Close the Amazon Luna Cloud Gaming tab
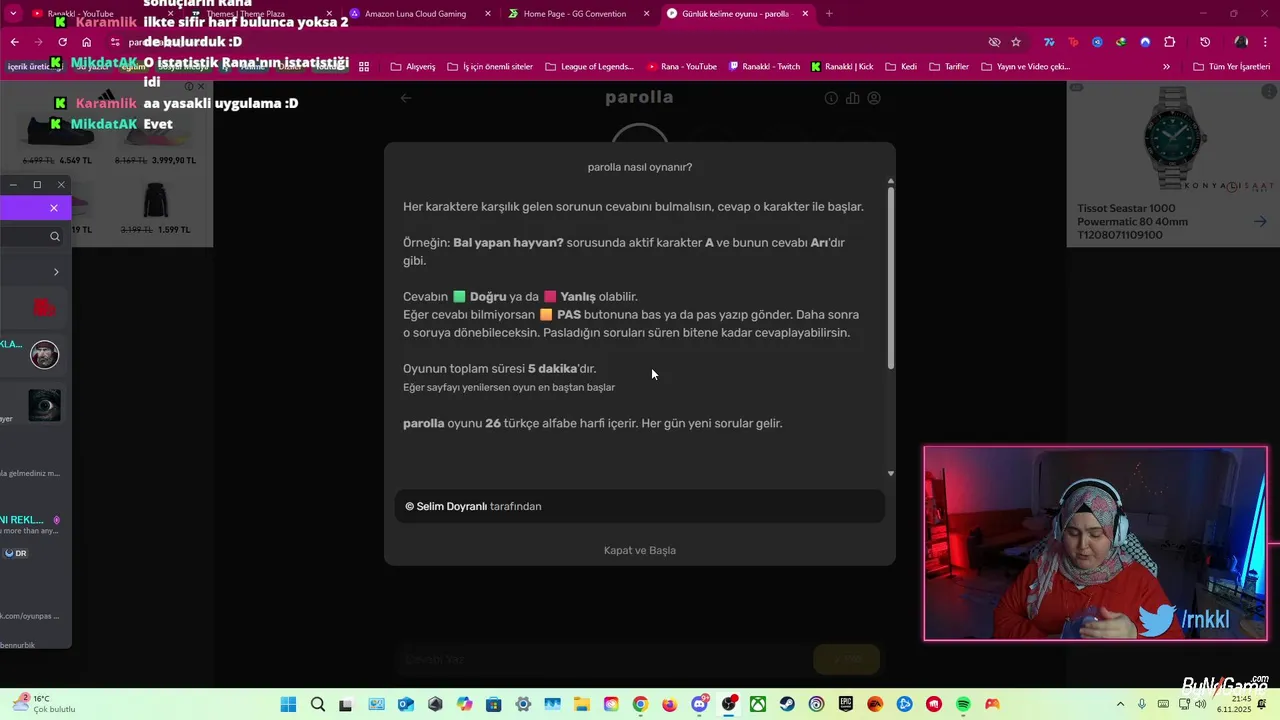This screenshot has width=1280, height=720. click(488, 14)
